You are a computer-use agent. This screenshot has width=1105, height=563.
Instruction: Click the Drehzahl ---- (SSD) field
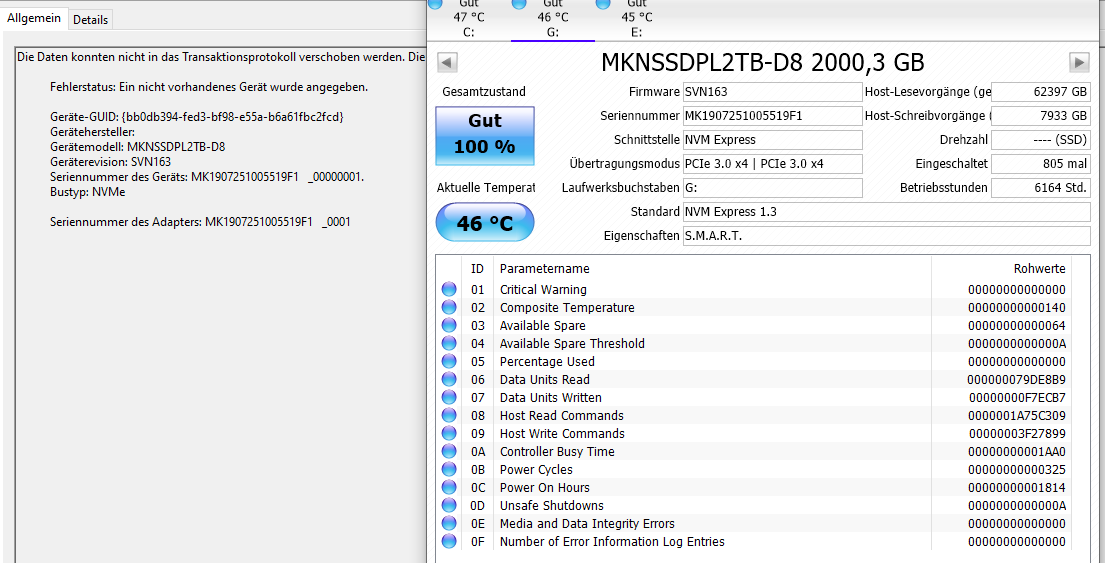tap(1041, 140)
